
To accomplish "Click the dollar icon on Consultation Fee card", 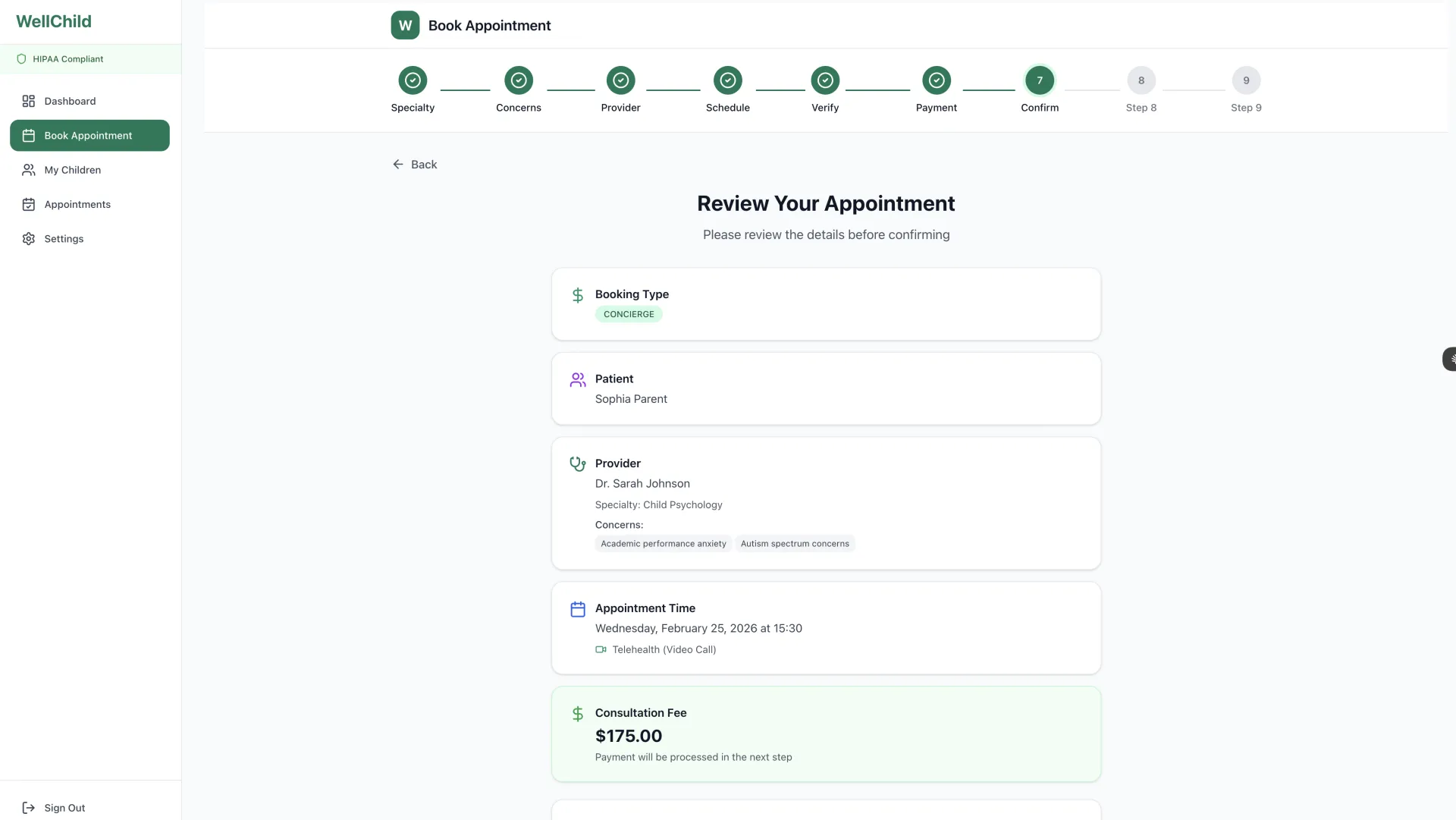I will pyautogui.click(x=578, y=713).
